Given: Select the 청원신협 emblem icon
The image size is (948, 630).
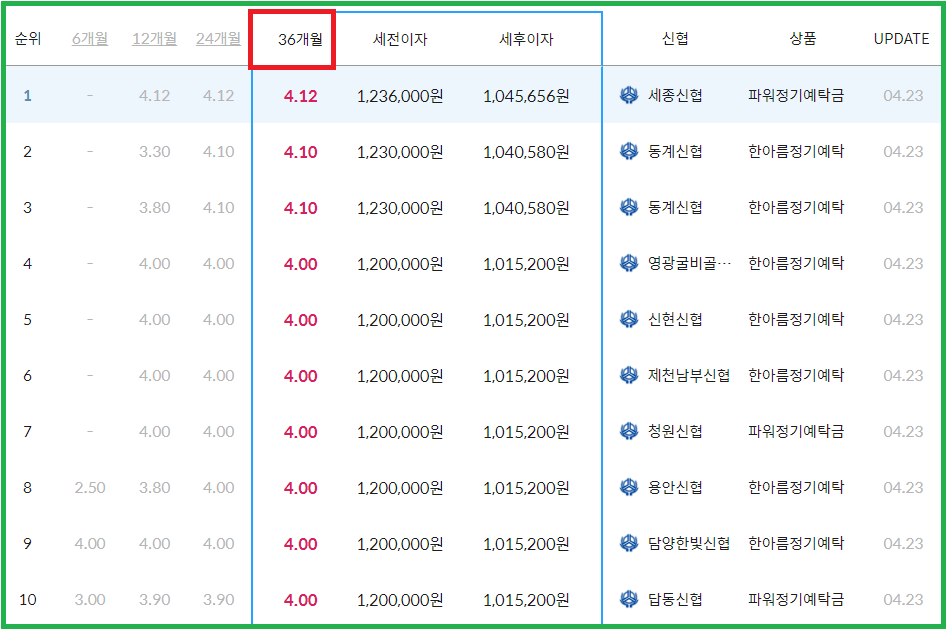Looking at the screenshot, I should coord(631,430).
